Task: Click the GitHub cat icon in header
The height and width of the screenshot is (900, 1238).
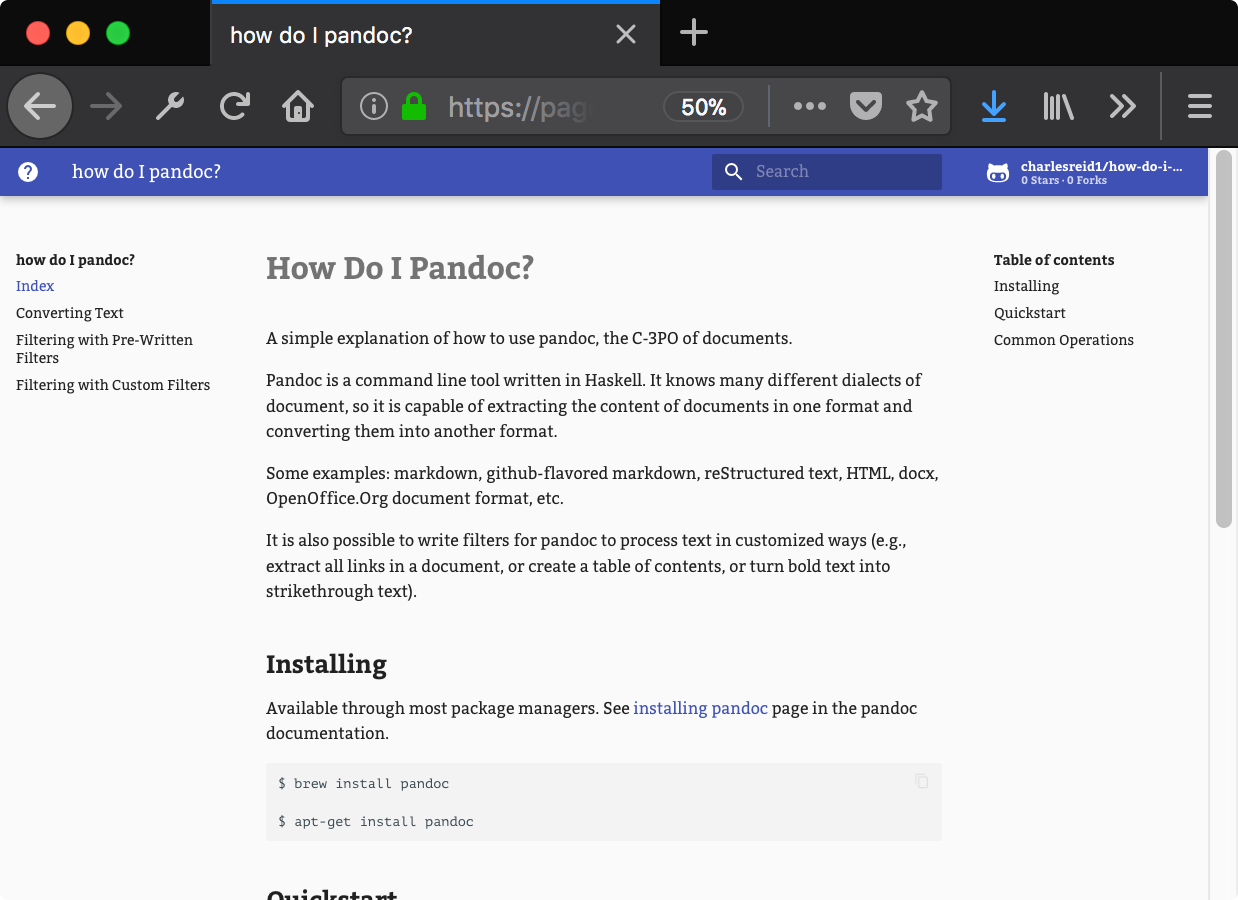Action: (x=998, y=172)
